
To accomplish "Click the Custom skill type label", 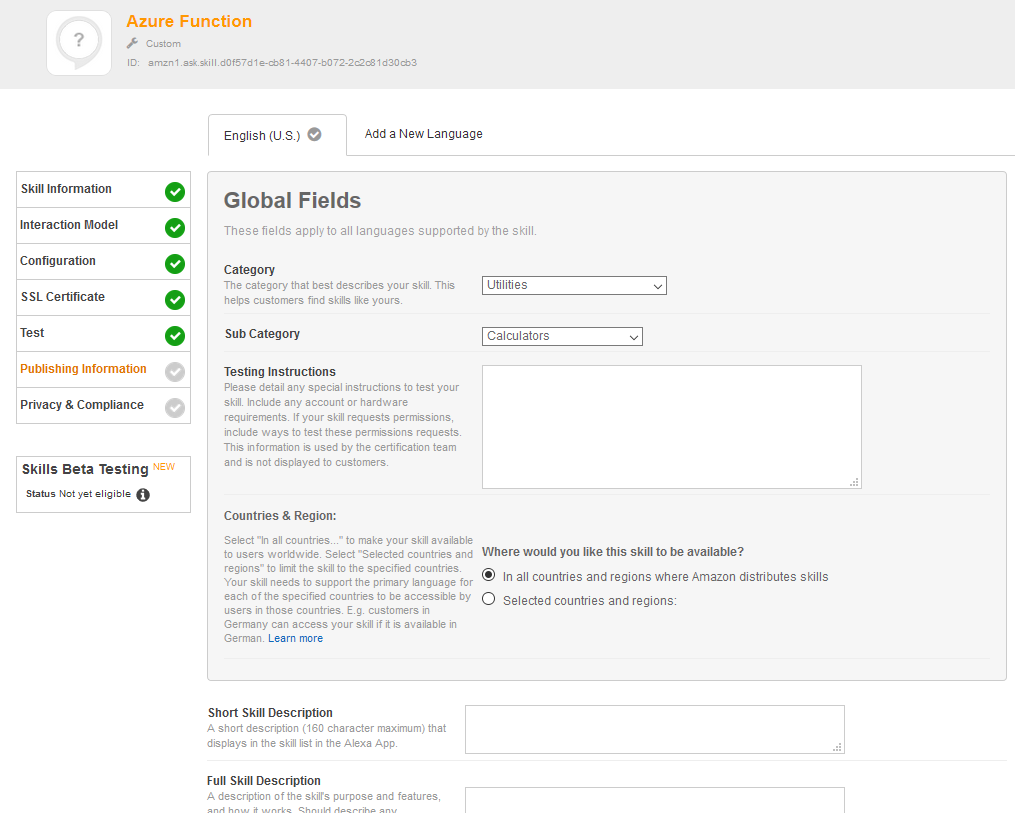I will pyautogui.click(x=163, y=44).
